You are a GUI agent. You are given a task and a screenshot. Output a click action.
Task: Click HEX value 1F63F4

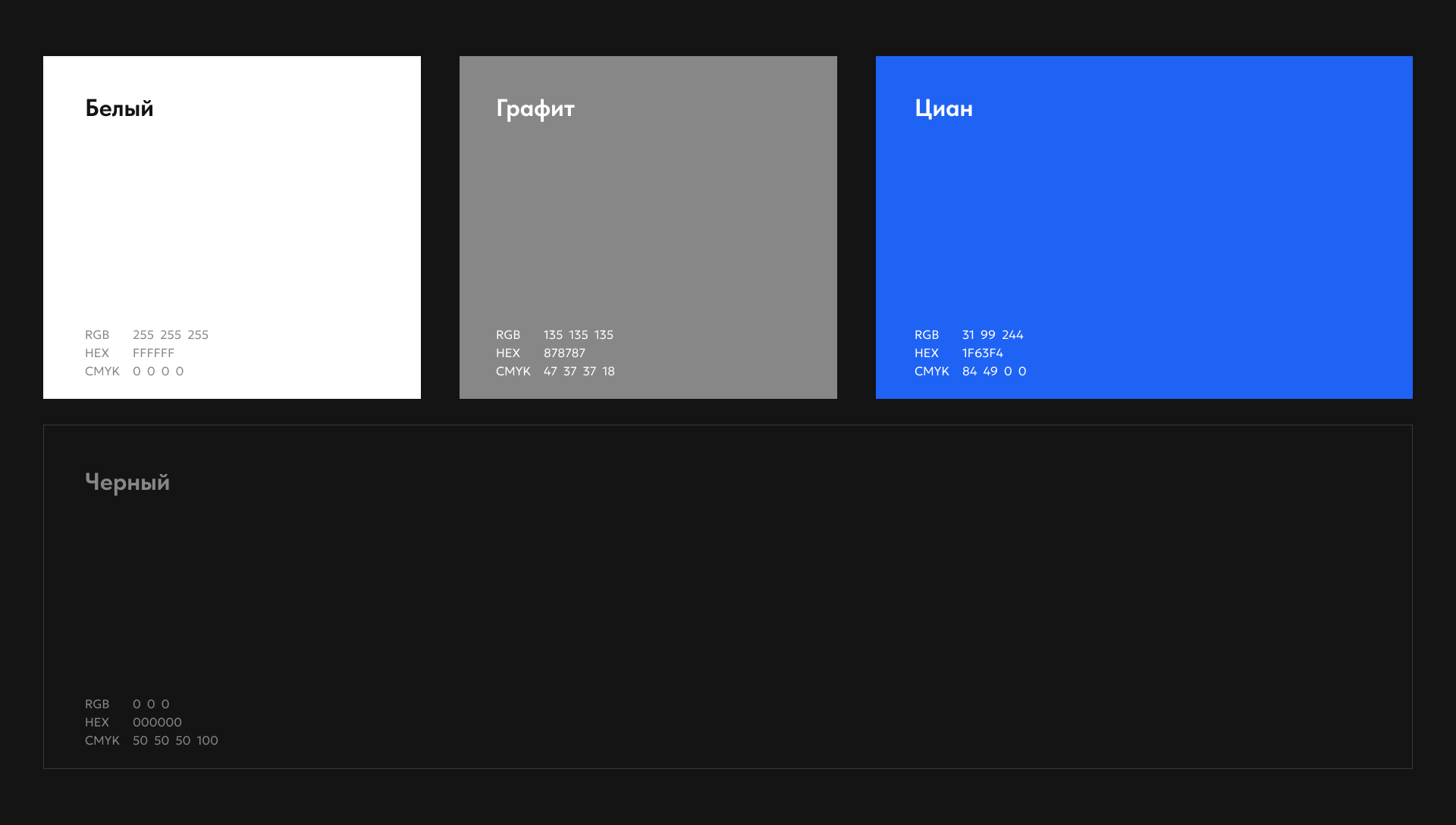pos(982,353)
